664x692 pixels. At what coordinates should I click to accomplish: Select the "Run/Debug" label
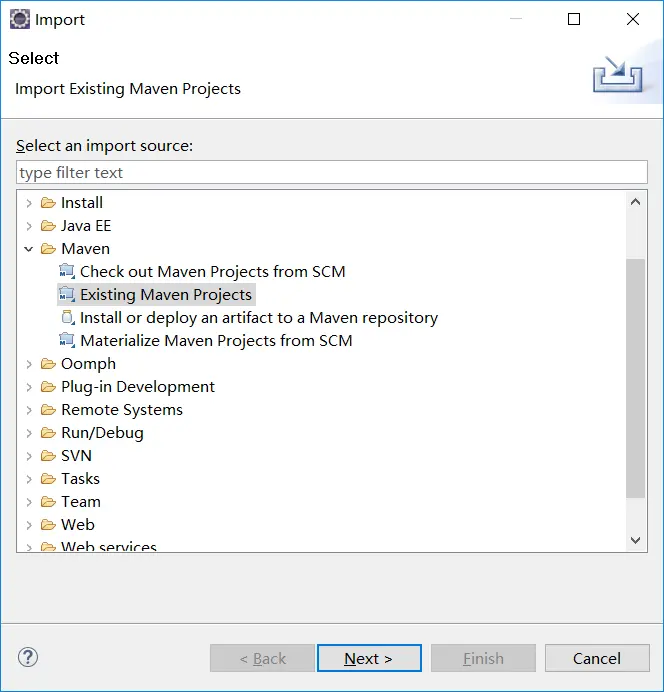coord(102,432)
